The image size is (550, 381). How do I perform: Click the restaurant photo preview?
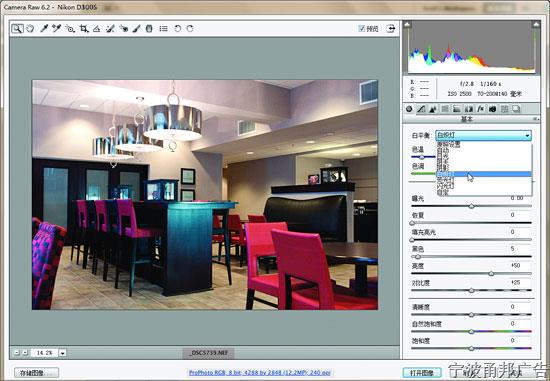tap(205, 195)
